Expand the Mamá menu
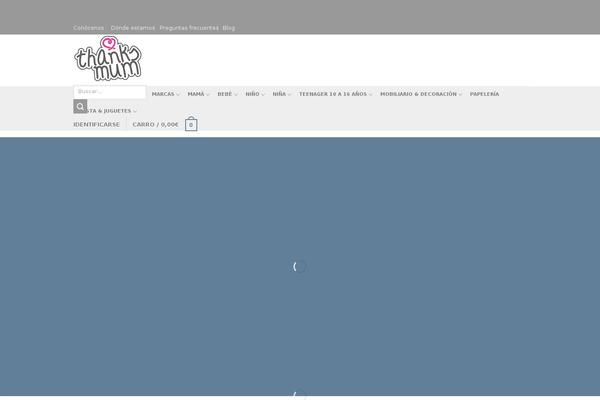600x400 pixels. (198, 94)
